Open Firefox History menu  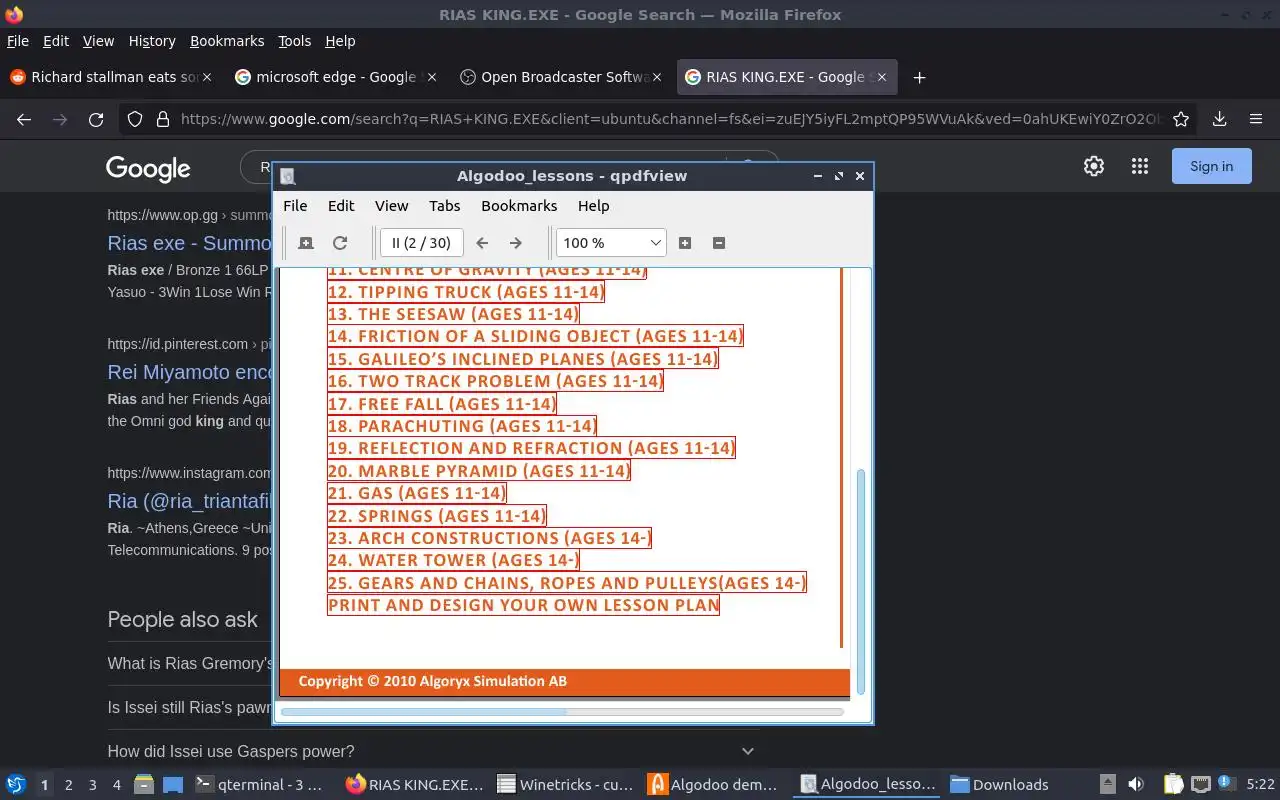(152, 41)
